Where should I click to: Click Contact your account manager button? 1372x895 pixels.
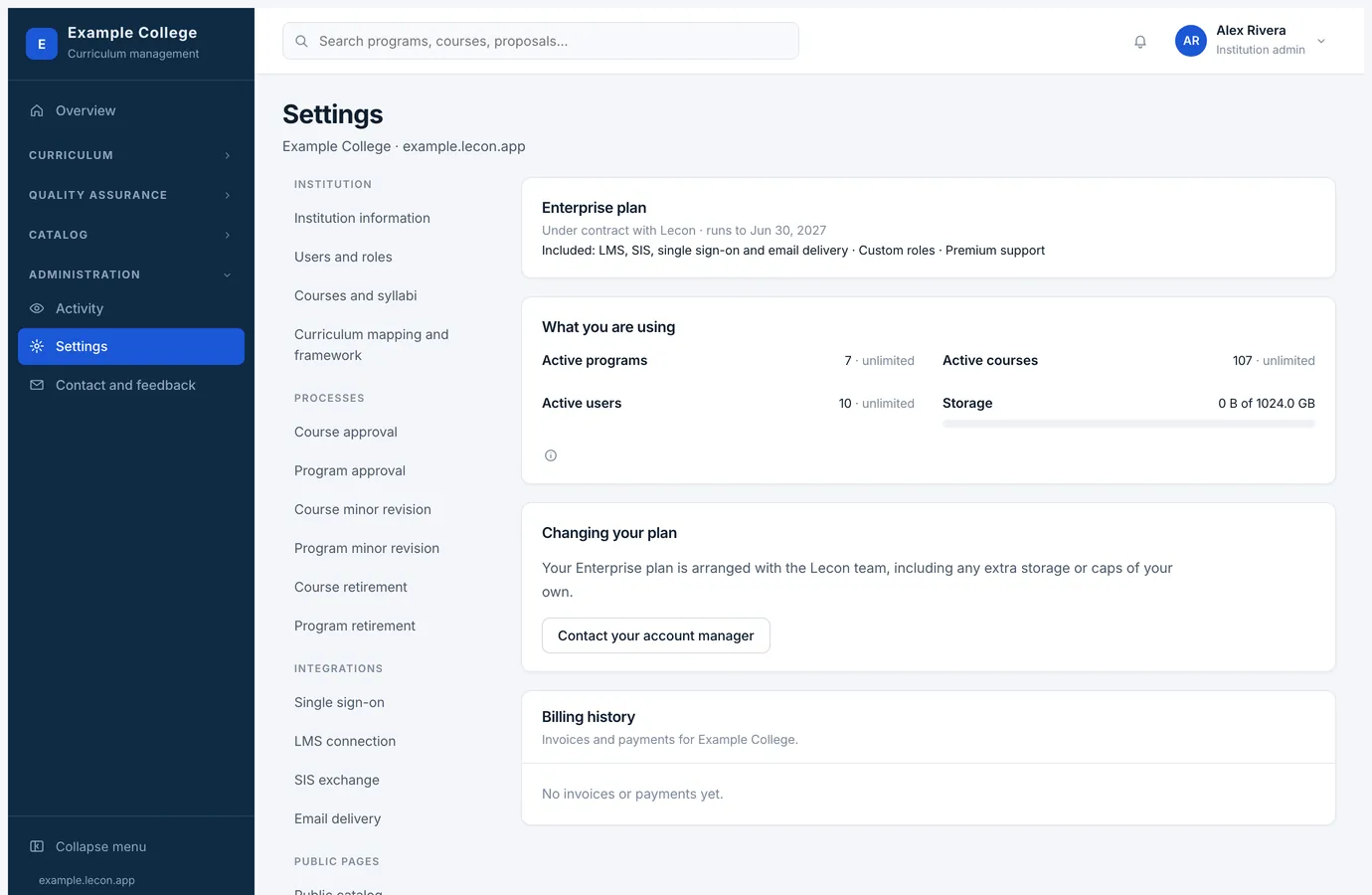656,635
